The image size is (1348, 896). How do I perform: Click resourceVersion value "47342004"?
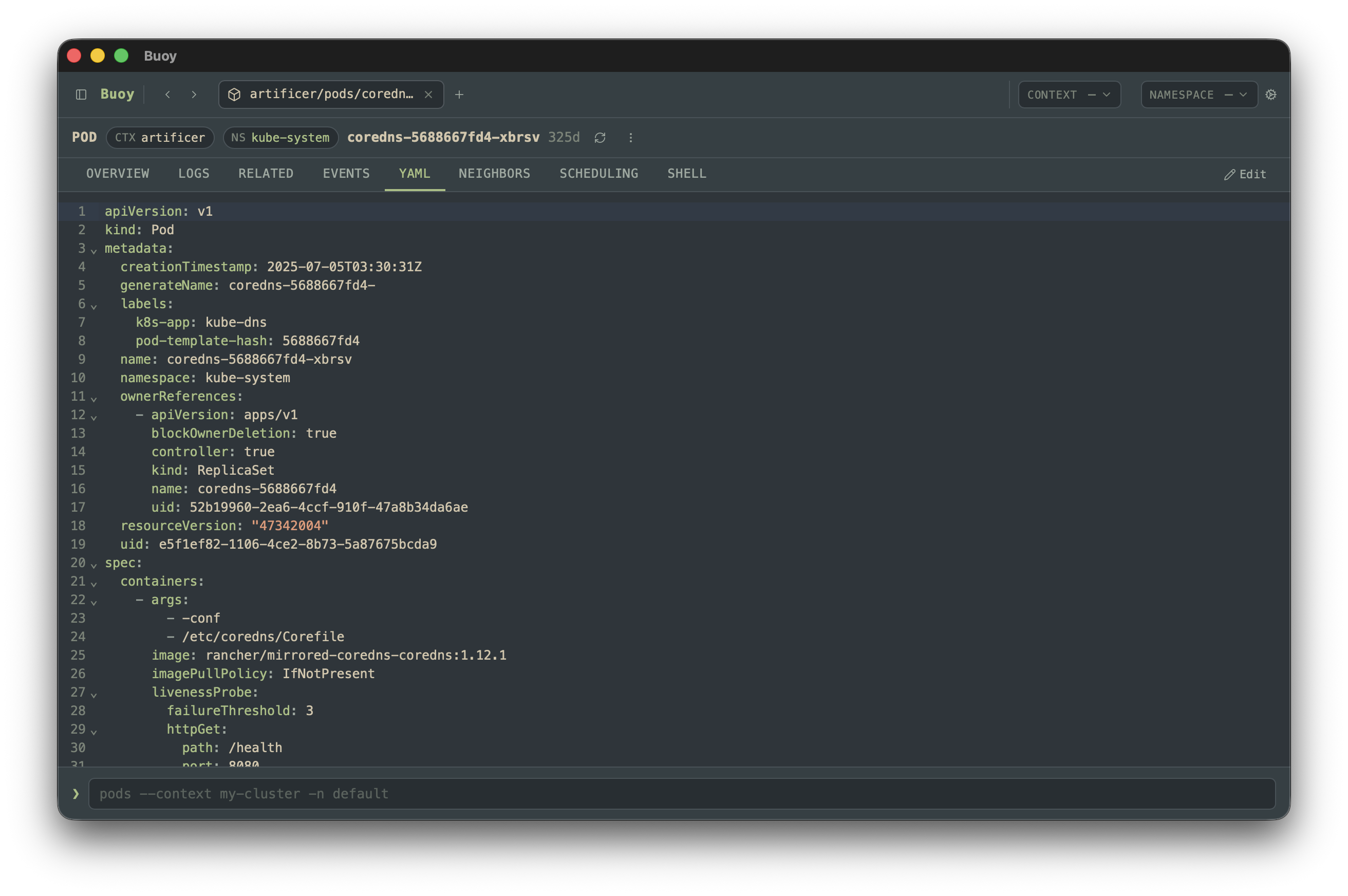290,526
